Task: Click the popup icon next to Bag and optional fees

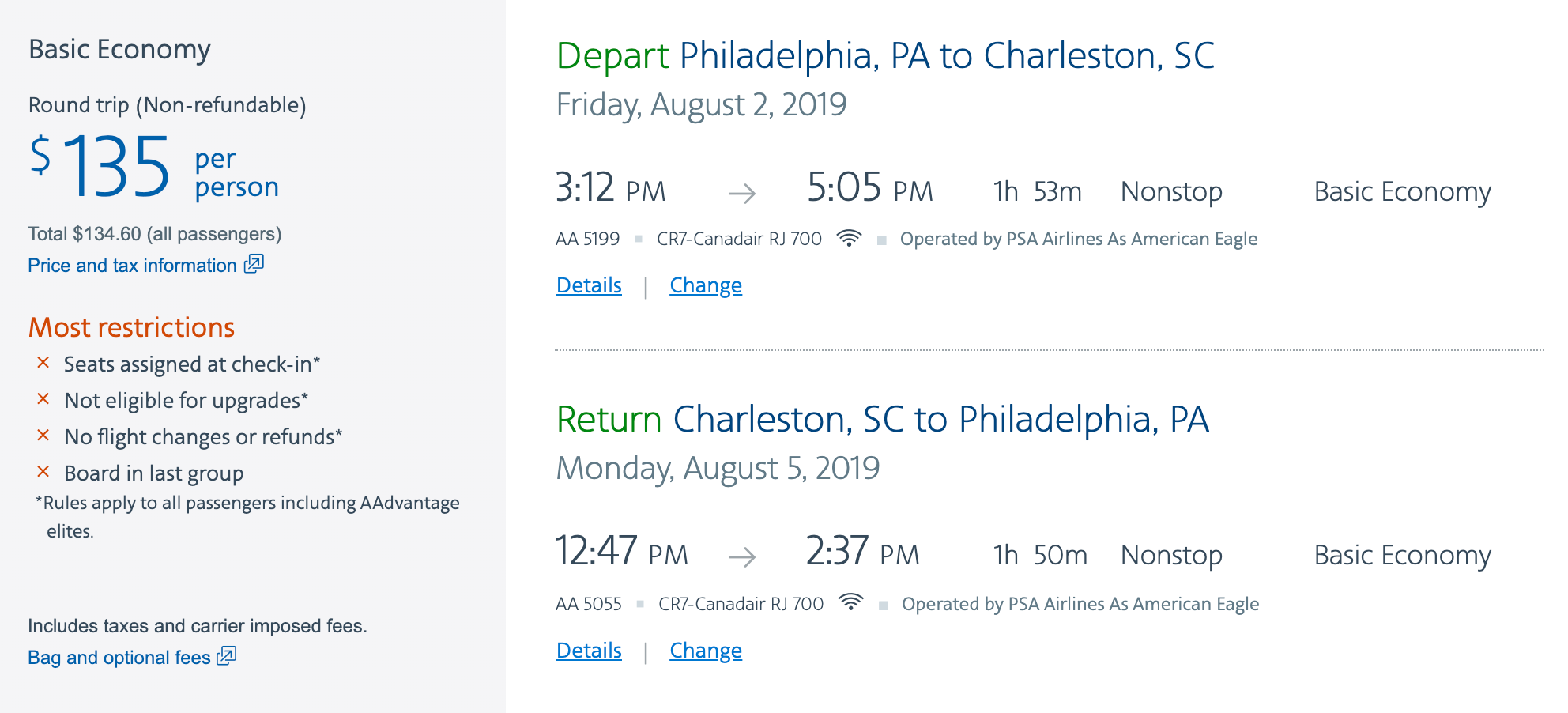Action: [x=227, y=656]
